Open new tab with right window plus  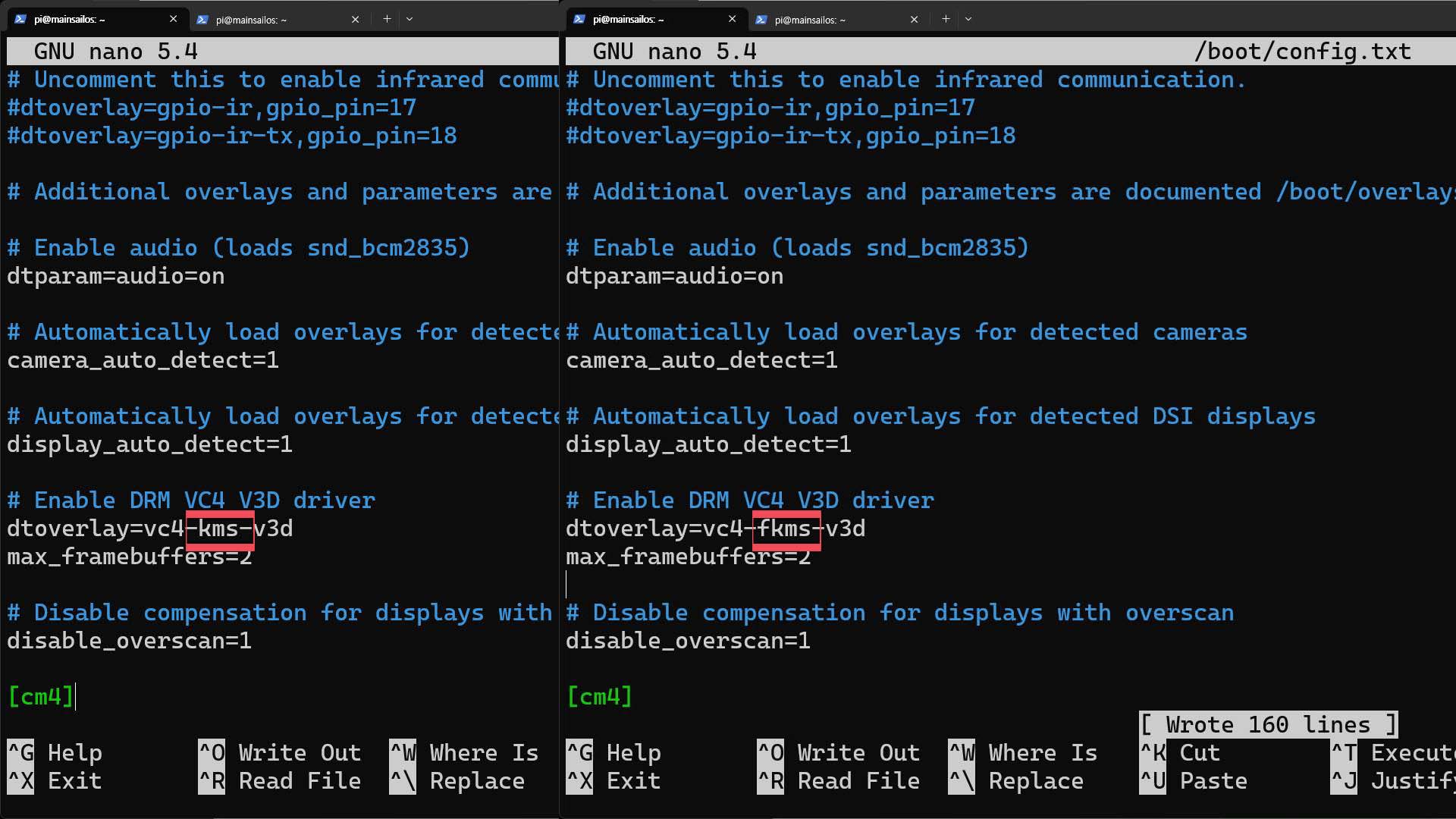click(x=946, y=19)
